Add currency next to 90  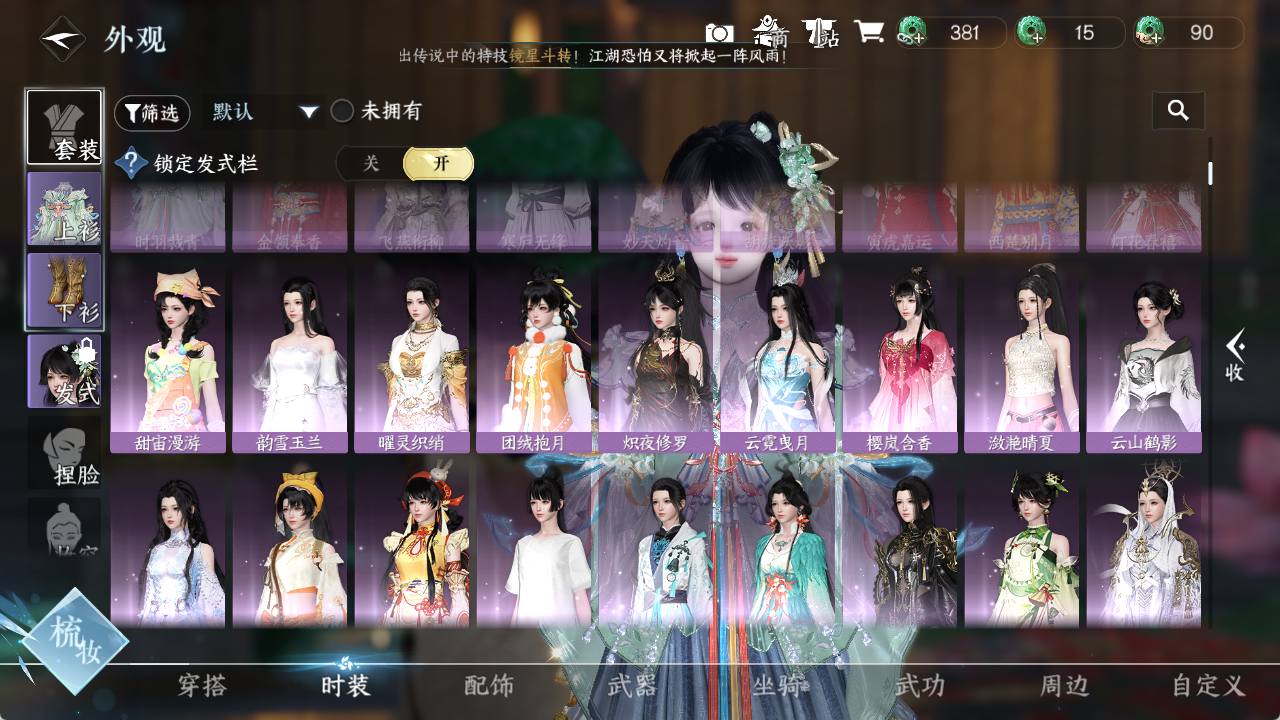[x=1150, y=33]
